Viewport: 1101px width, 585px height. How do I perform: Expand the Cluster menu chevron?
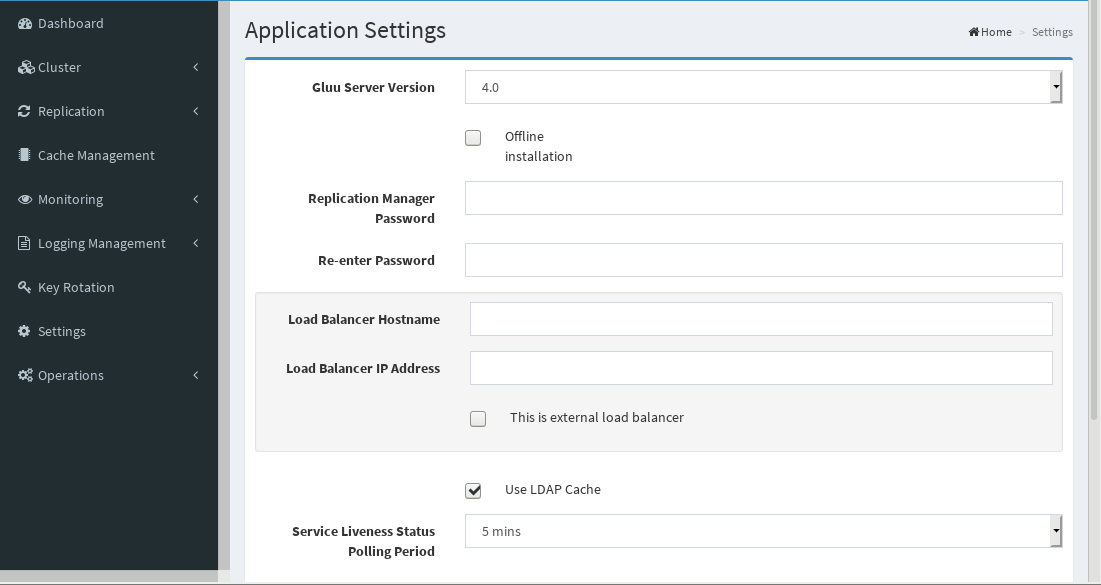(196, 67)
